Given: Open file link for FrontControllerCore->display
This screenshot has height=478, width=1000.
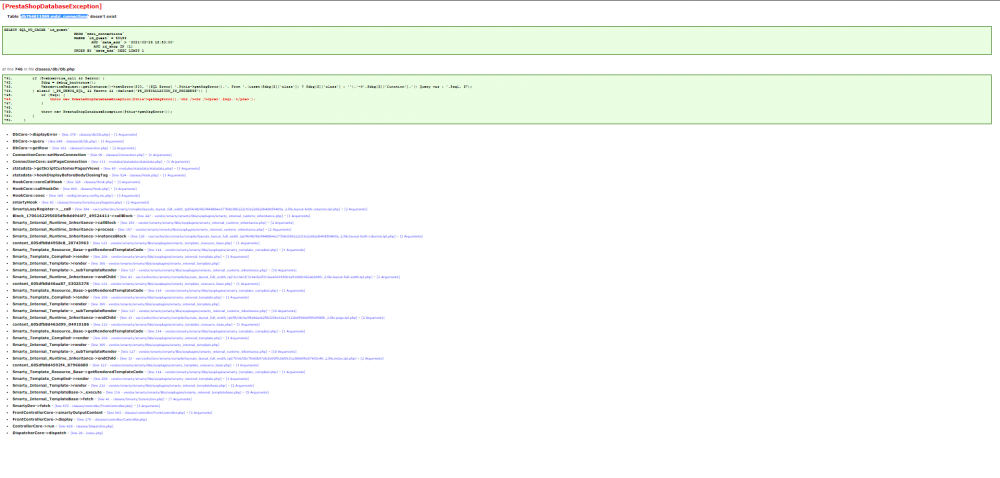Looking at the screenshot, I should 112,419.
